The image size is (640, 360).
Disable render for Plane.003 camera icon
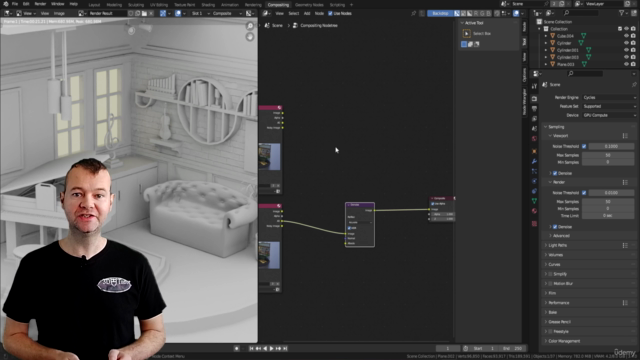[x=633, y=64]
